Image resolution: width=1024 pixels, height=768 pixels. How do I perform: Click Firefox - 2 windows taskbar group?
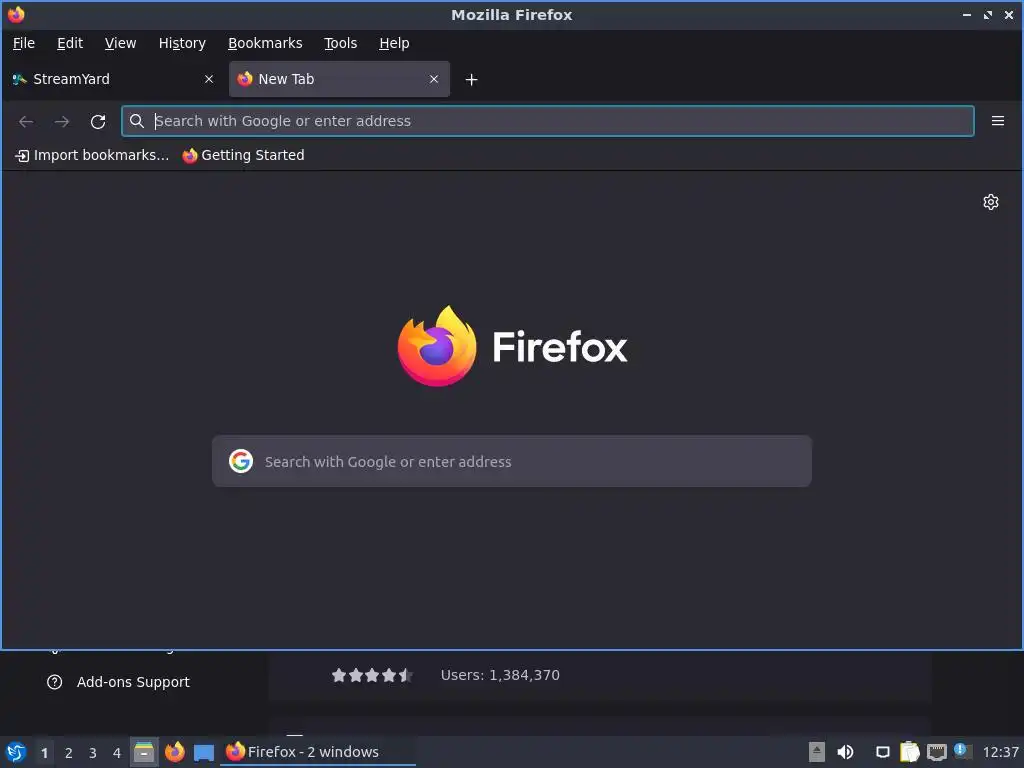click(317, 752)
